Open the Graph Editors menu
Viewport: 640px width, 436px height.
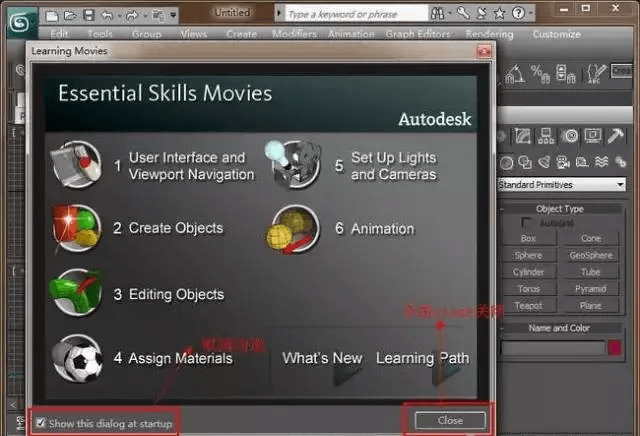click(x=418, y=34)
